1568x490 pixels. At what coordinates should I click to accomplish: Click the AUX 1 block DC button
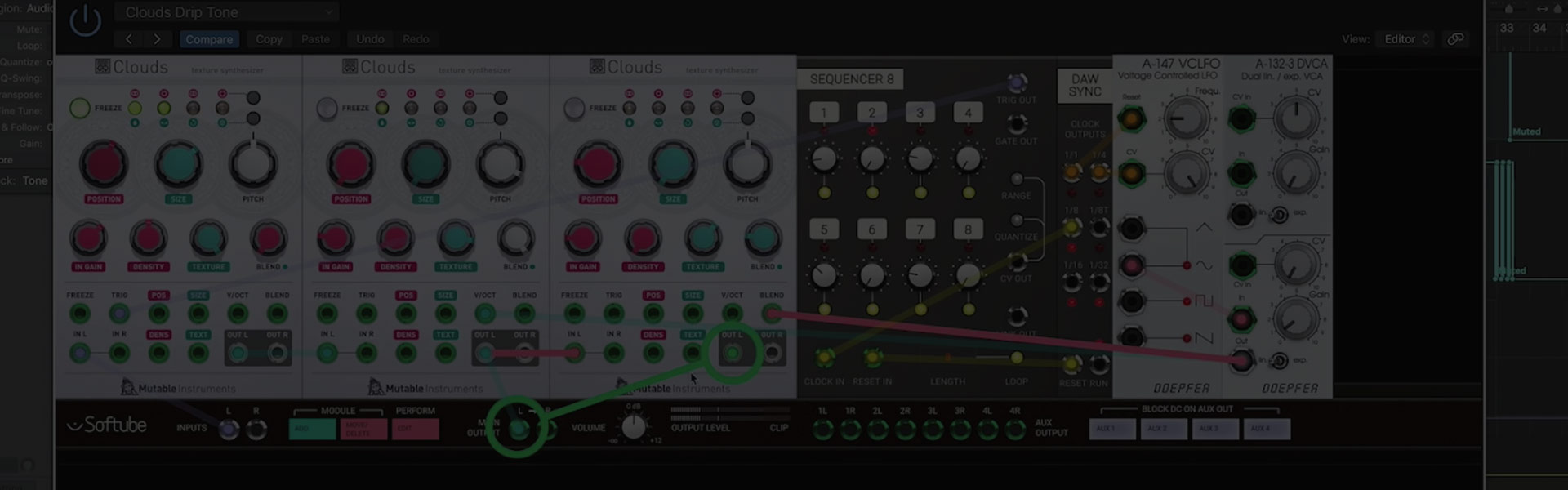tap(1111, 429)
